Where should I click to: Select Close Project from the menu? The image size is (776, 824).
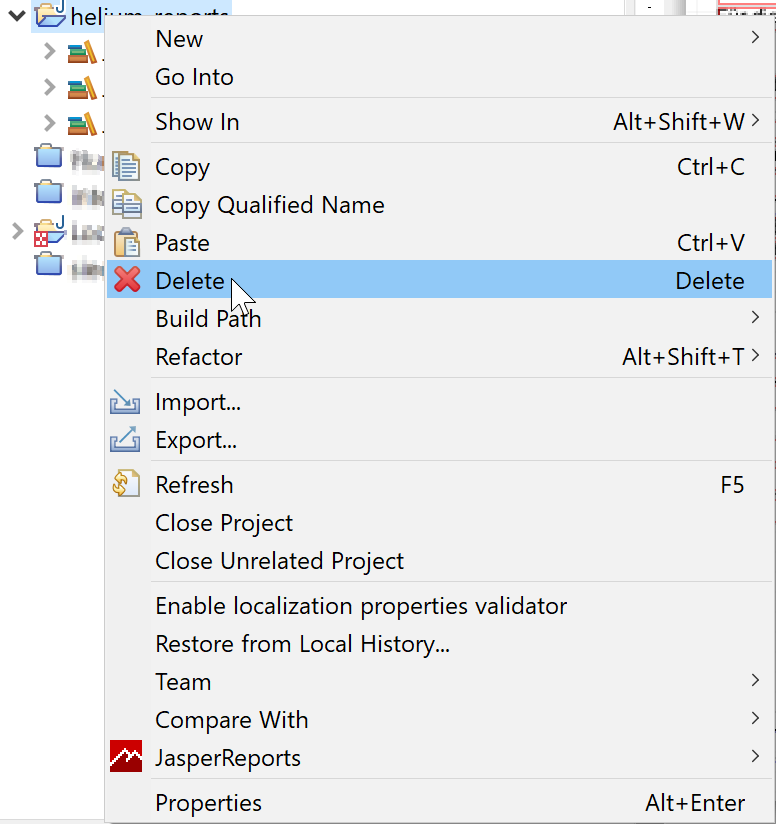click(x=224, y=523)
